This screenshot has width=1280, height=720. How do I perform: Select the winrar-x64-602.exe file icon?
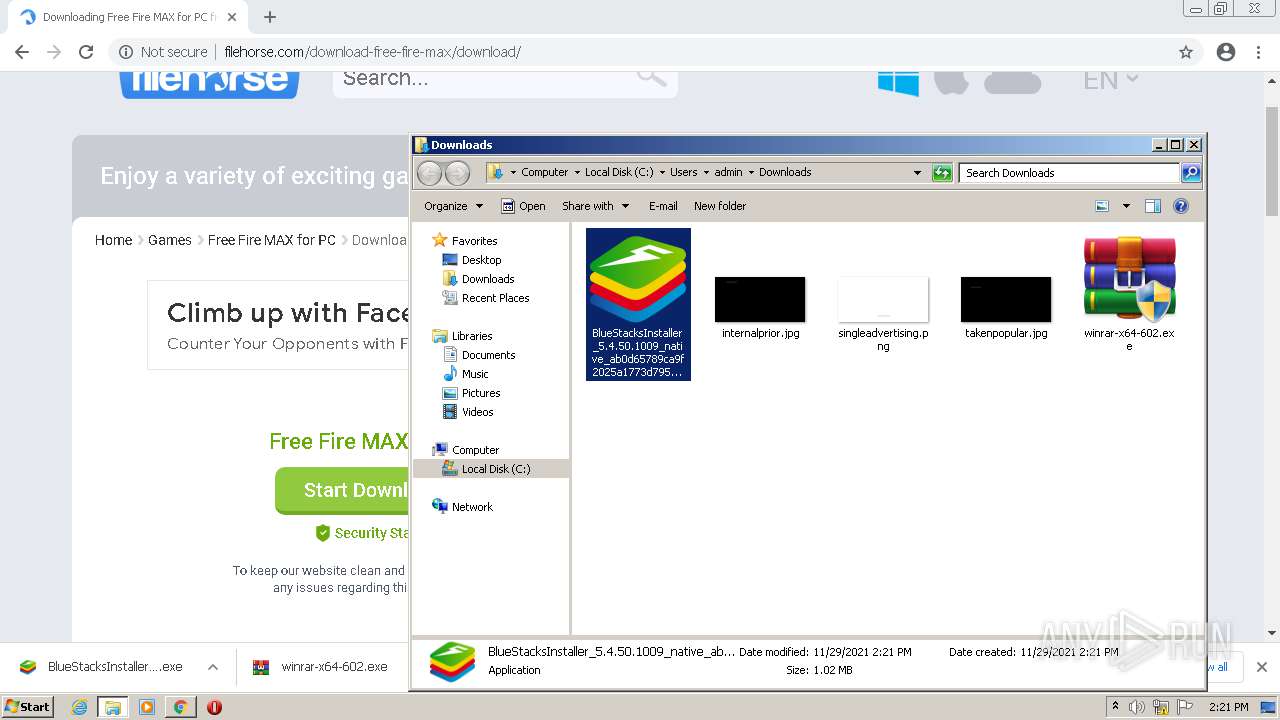coord(1129,279)
